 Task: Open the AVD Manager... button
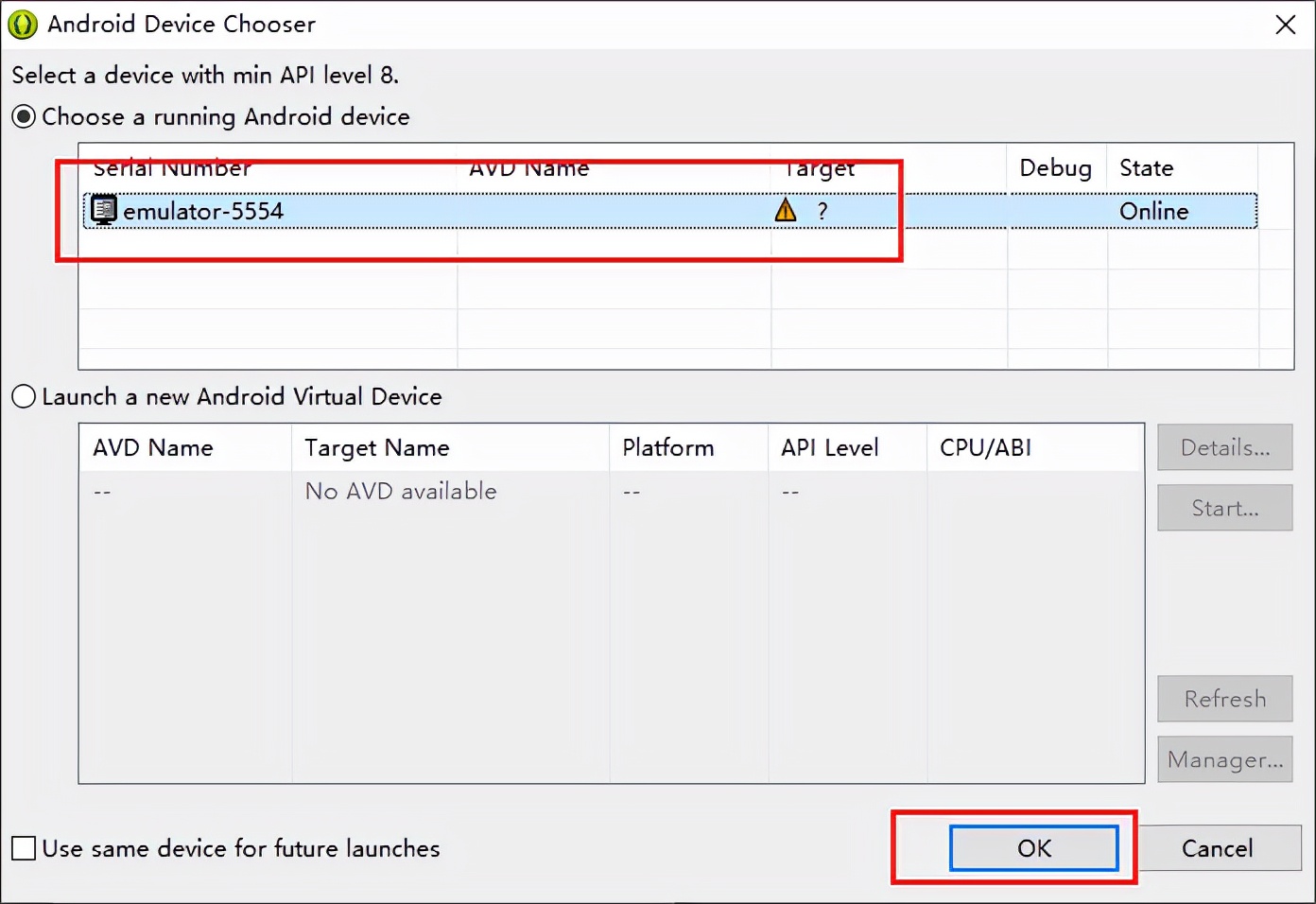[x=1225, y=759]
